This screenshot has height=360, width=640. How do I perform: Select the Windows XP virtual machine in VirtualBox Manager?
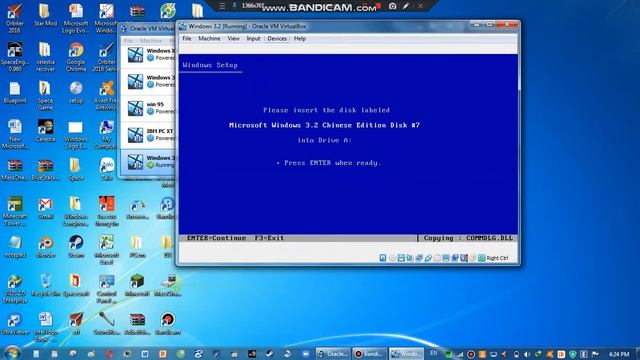[x=149, y=54]
